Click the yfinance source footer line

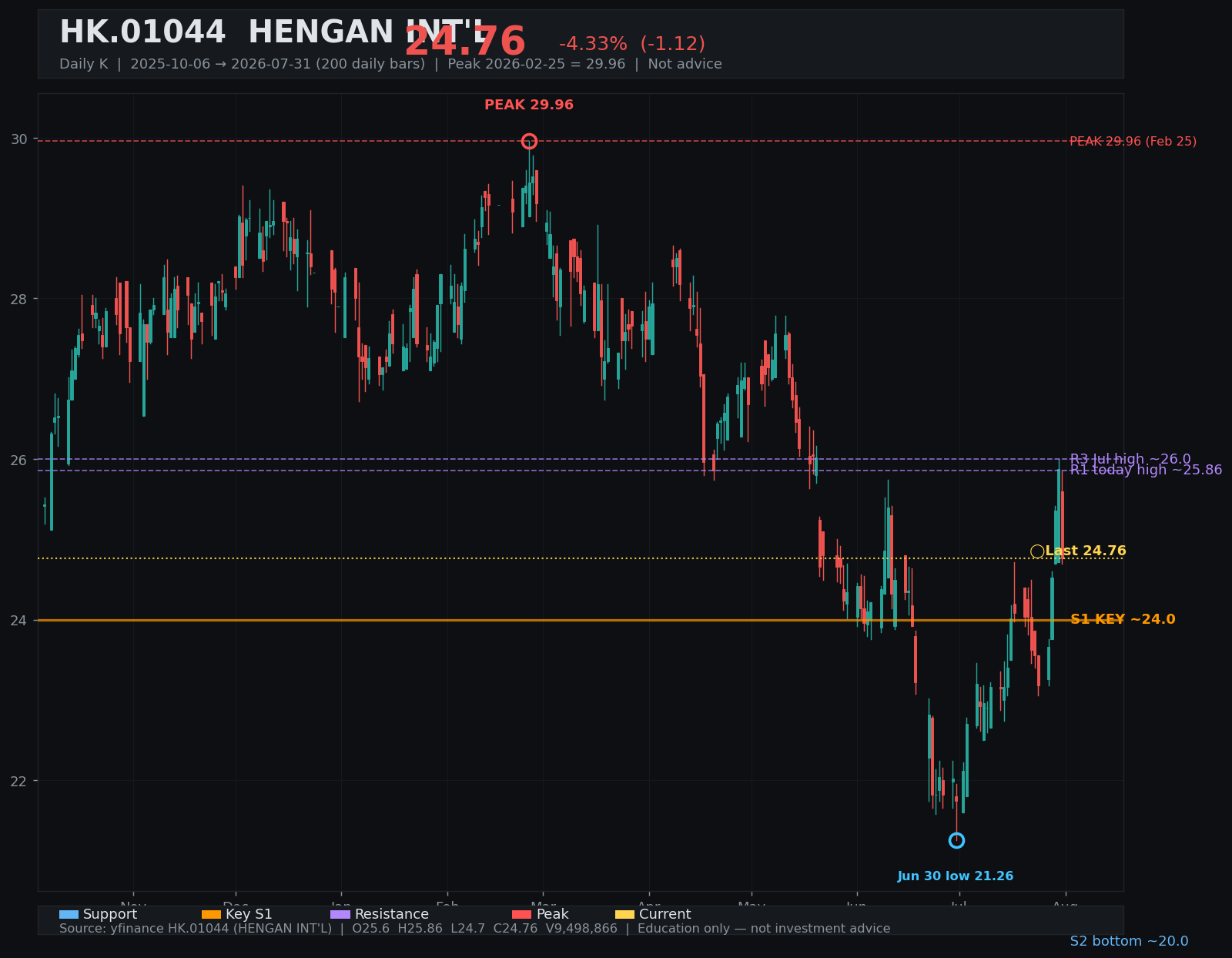coord(475,929)
